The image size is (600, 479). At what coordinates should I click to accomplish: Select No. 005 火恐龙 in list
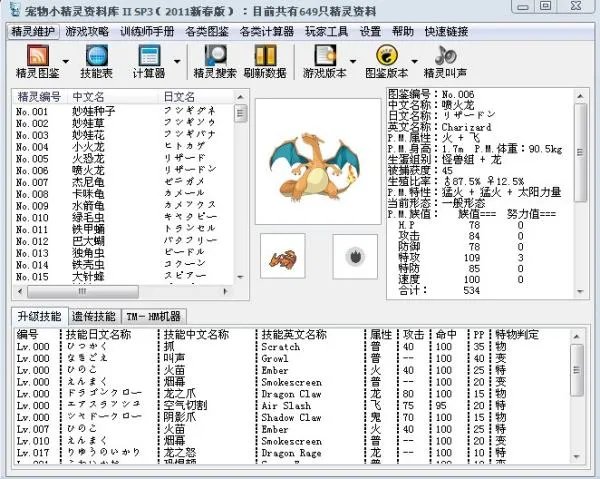tap(122, 158)
